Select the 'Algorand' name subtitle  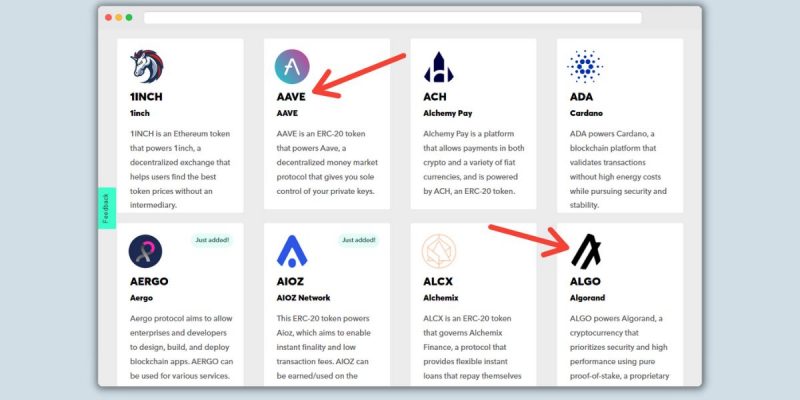pyautogui.click(x=587, y=298)
